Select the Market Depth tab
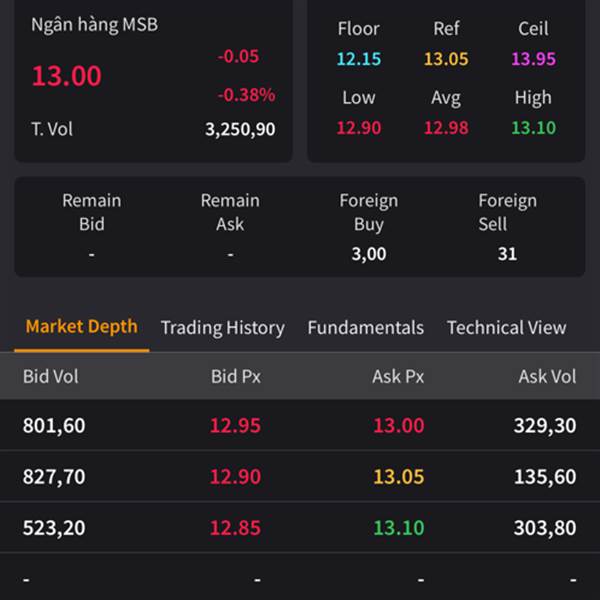The height and width of the screenshot is (600, 600). (81, 327)
